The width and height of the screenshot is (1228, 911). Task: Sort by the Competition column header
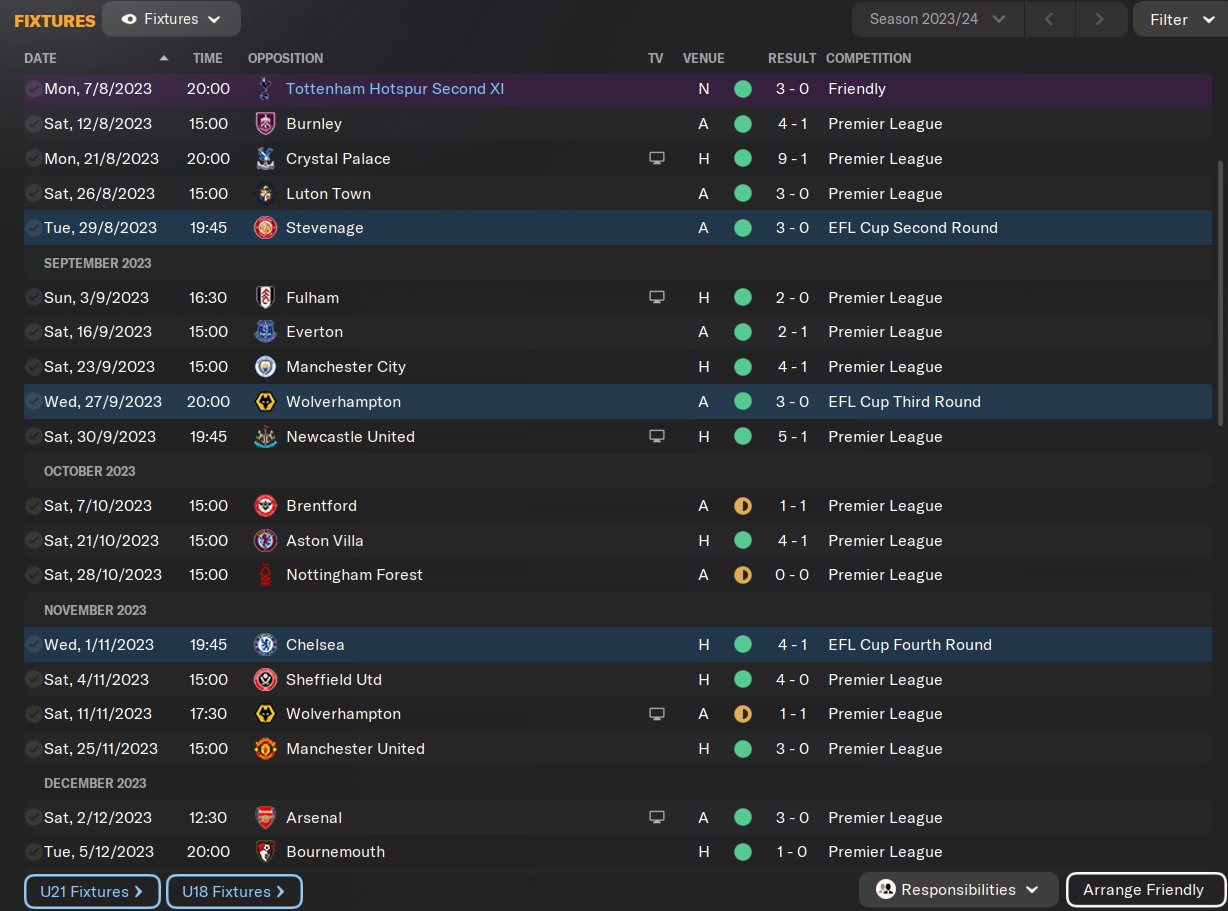point(868,59)
